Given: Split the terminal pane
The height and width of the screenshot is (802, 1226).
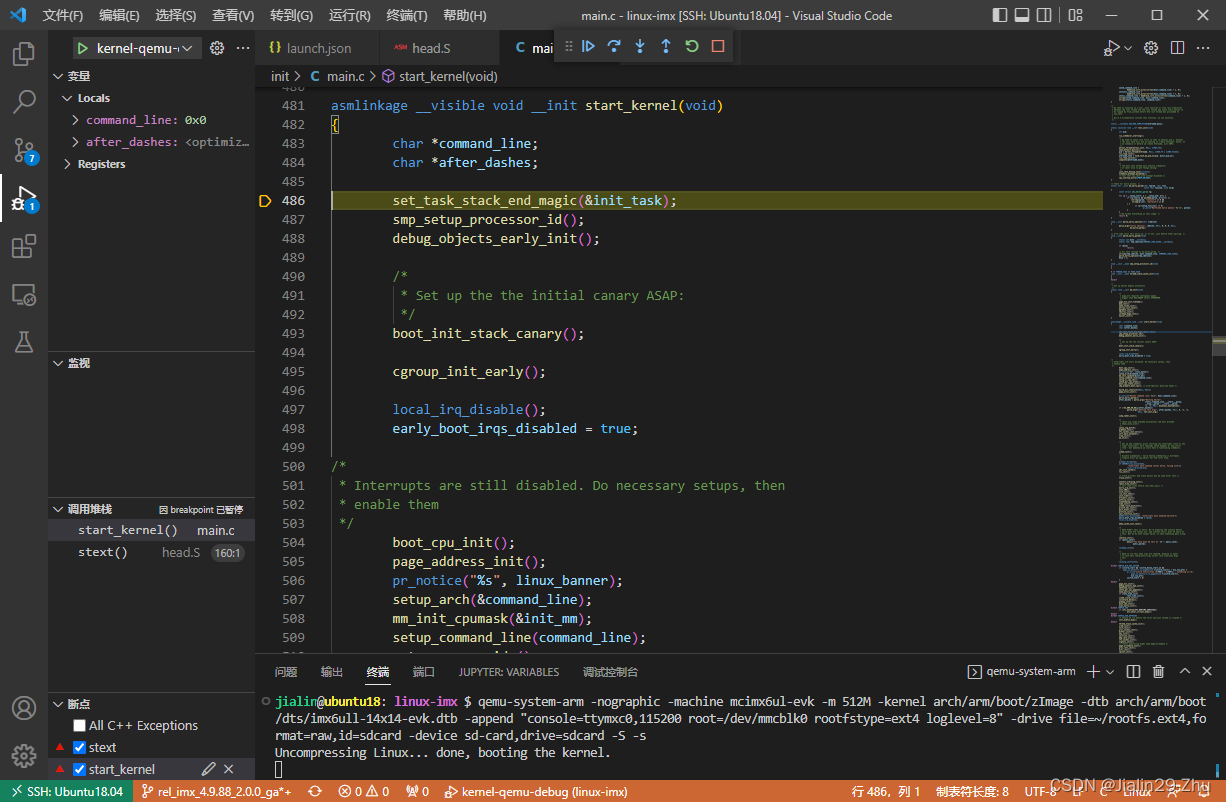Looking at the screenshot, I should (x=1133, y=671).
